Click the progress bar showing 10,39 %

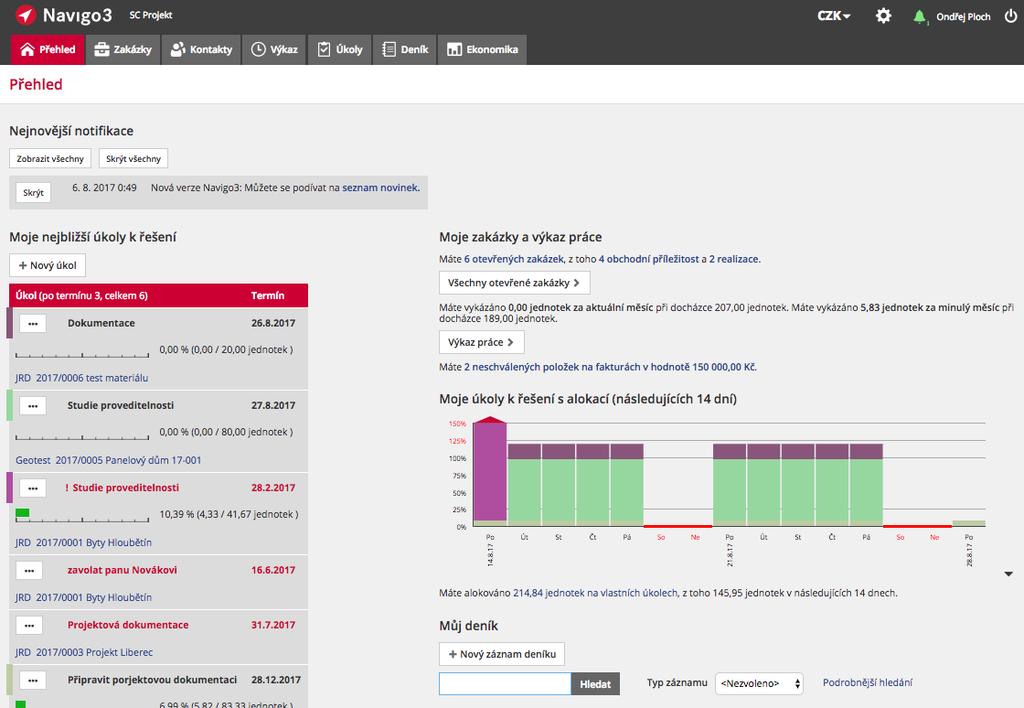(x=82, y=515)
